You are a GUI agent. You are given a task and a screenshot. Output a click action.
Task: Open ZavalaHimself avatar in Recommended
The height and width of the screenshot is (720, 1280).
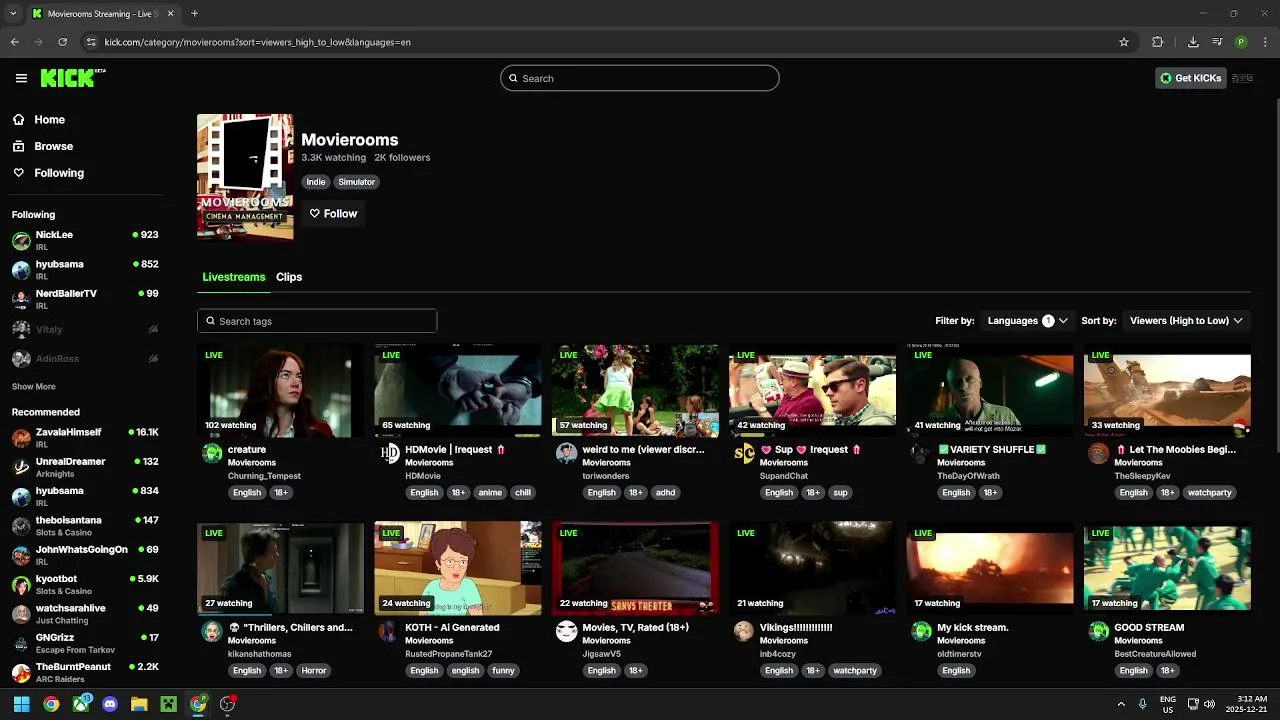pos(21,438)
